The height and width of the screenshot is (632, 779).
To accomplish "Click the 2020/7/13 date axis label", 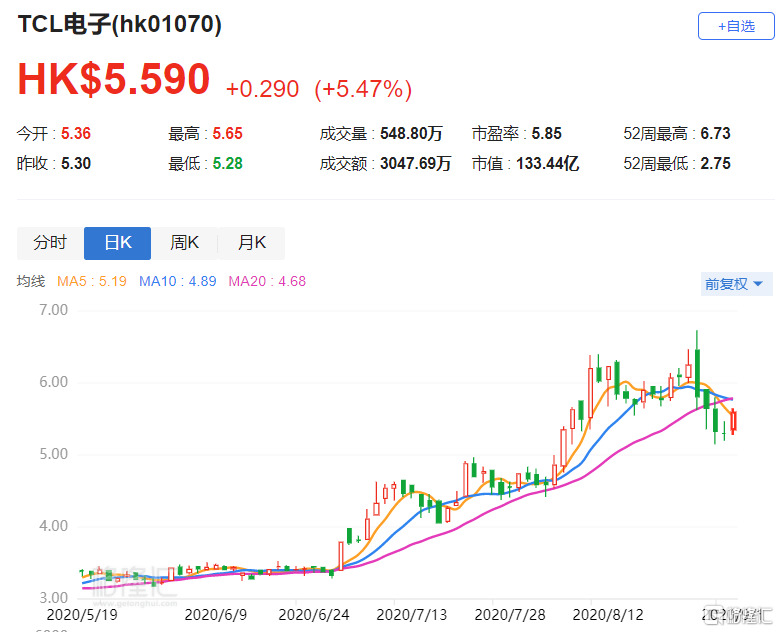I will pos(411,615).
